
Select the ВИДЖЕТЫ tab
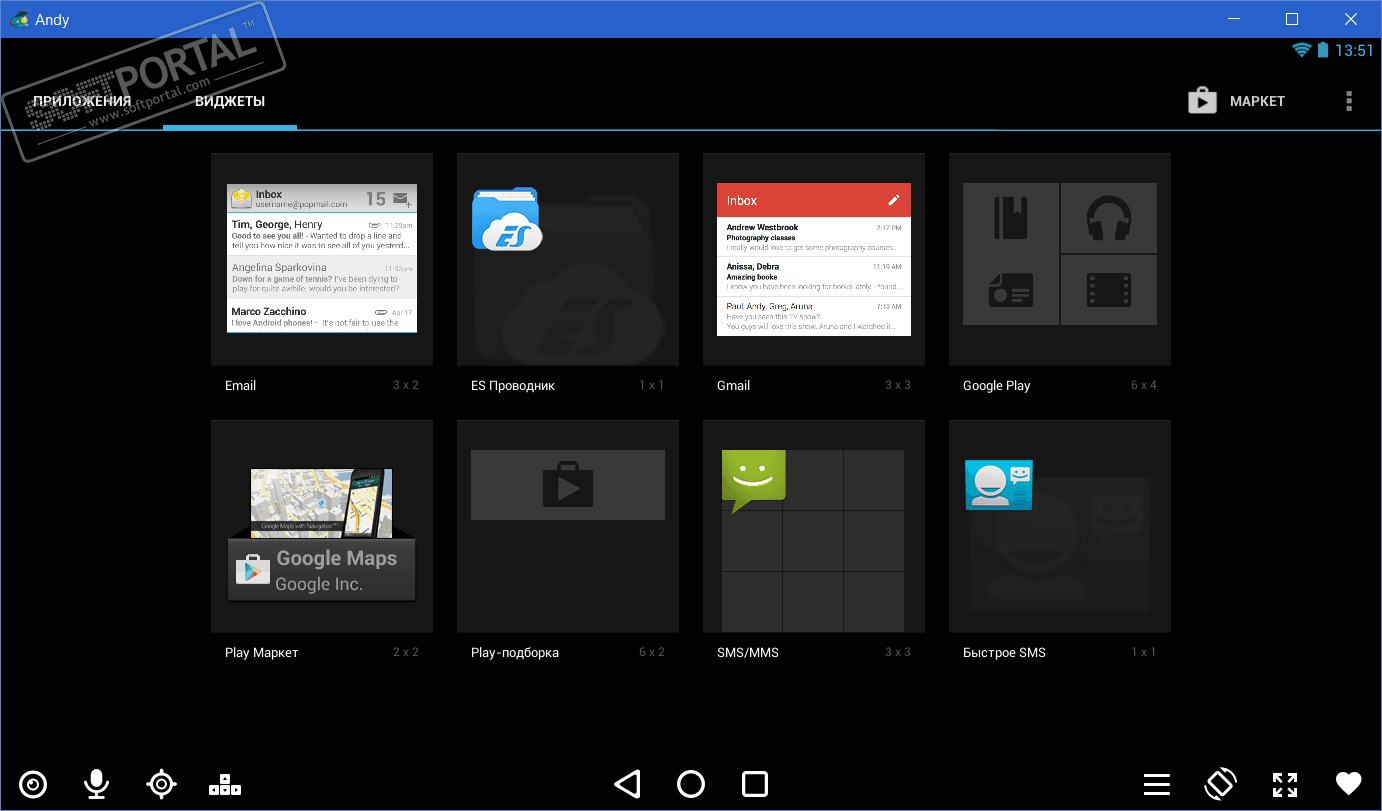pos(230,101)
